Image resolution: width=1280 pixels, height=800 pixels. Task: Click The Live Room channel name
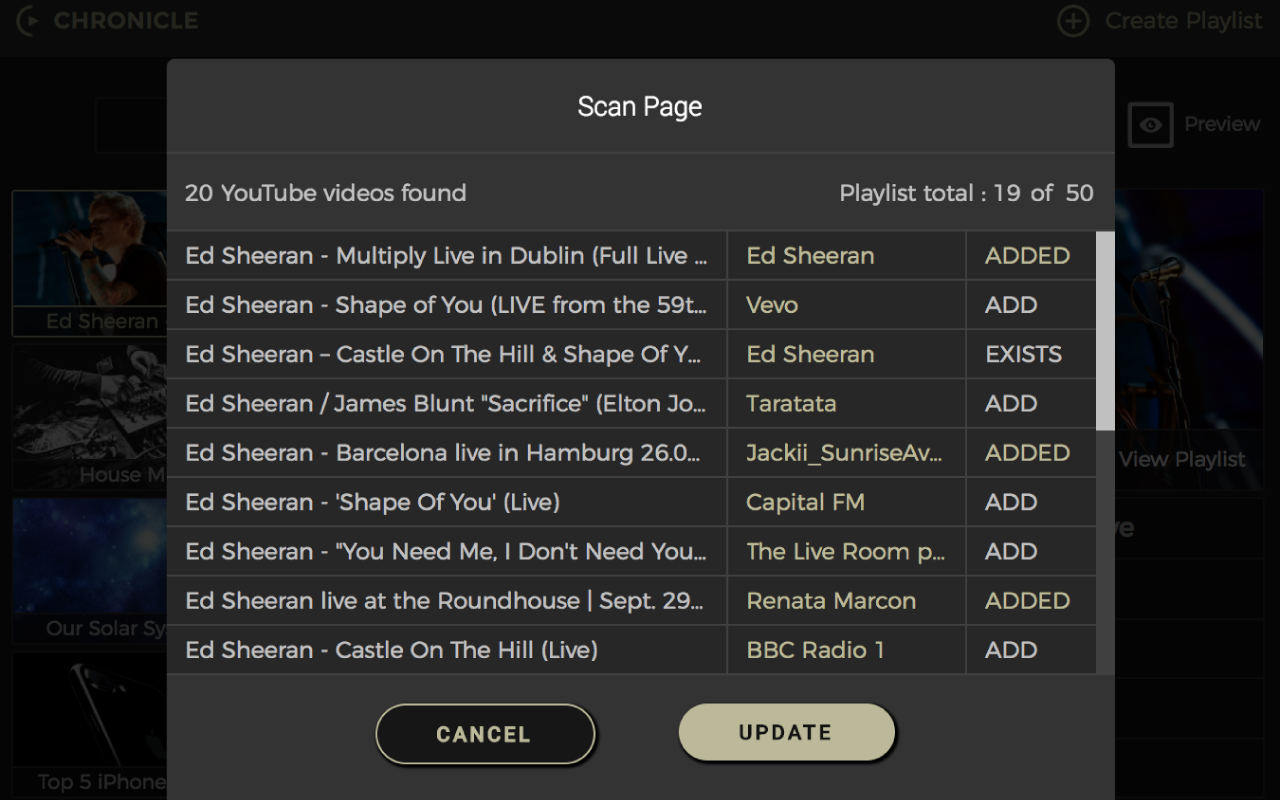click(x=846, y=552)
